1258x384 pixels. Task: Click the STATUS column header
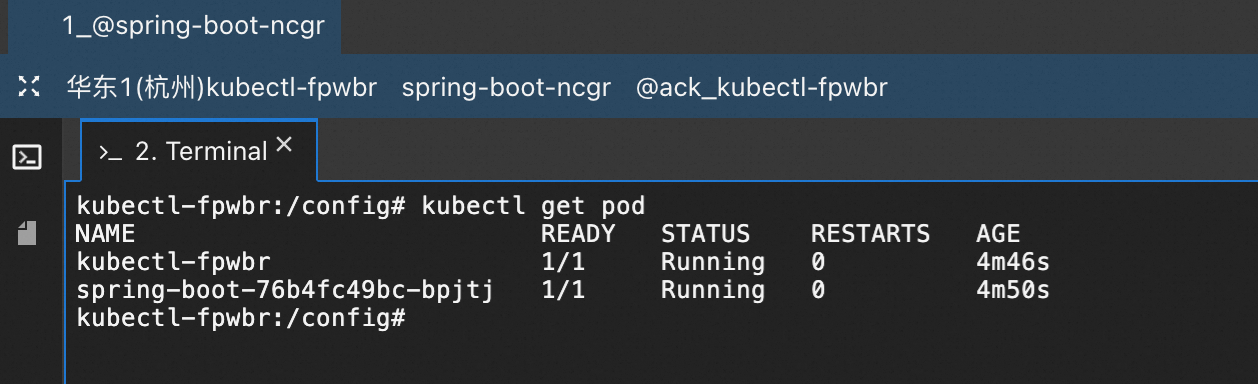click(705, 234)
